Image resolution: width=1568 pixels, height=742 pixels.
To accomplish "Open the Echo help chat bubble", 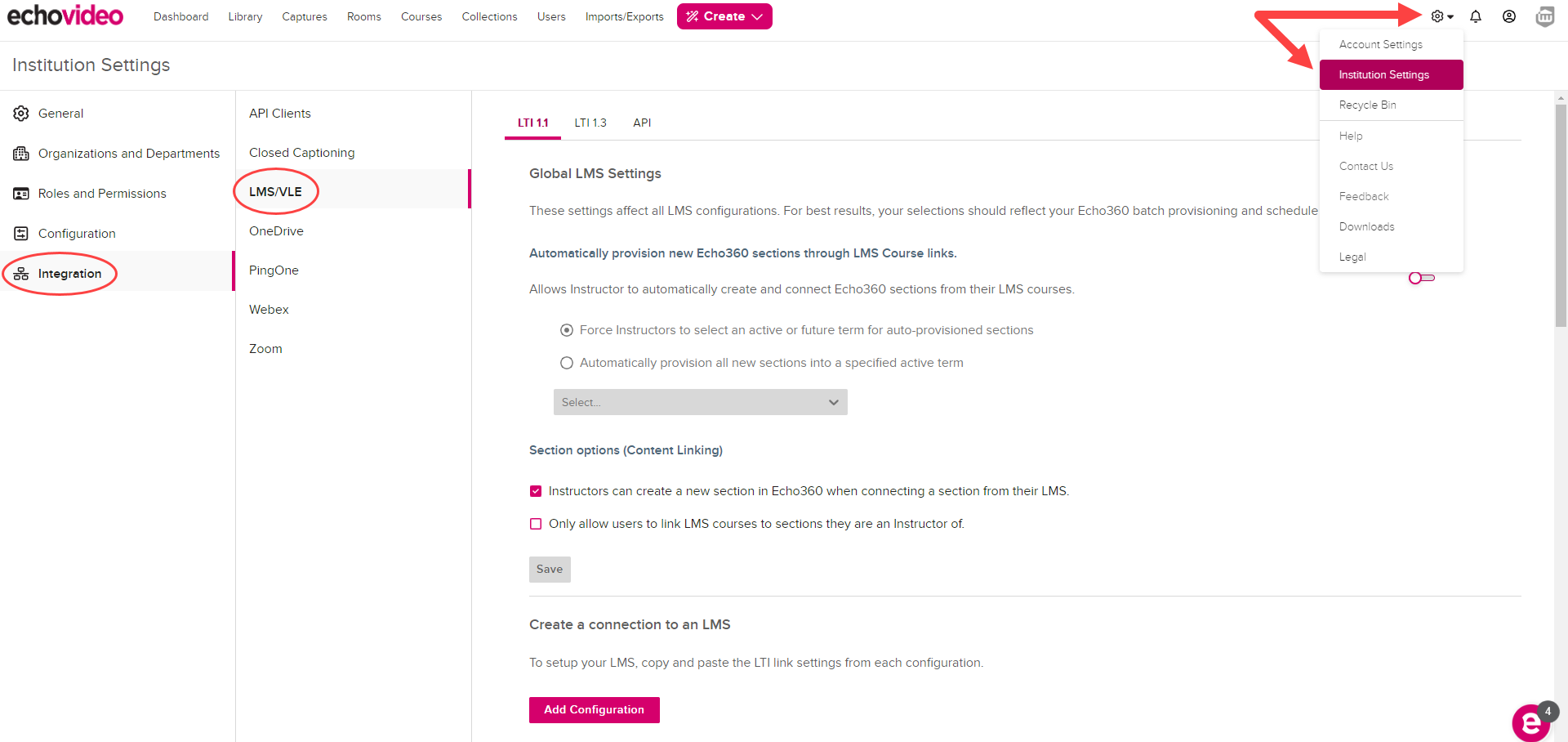I will pyautogui.click(x=1531, y=722).
